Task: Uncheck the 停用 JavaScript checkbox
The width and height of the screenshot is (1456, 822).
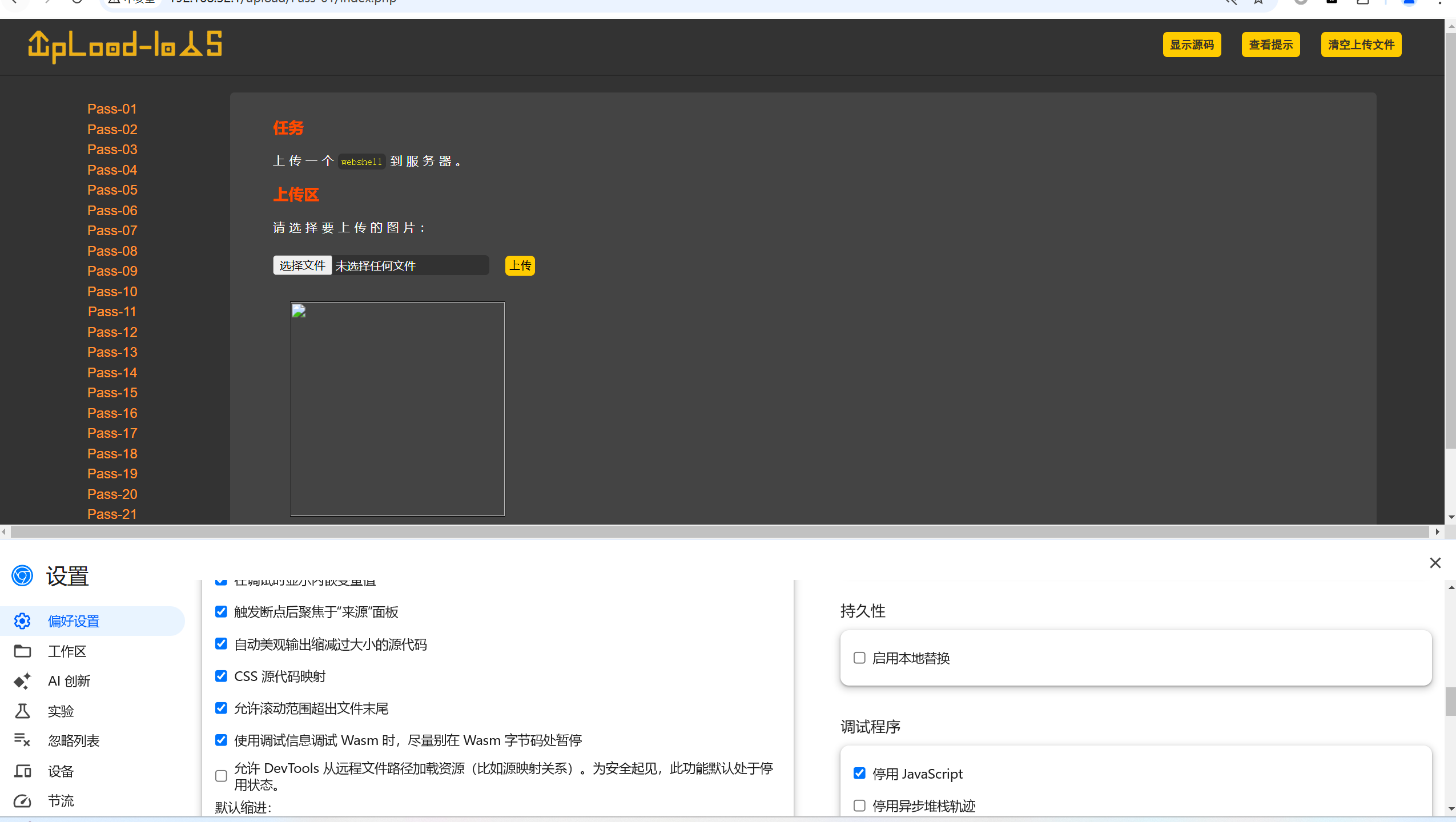Action: point(859,773)
